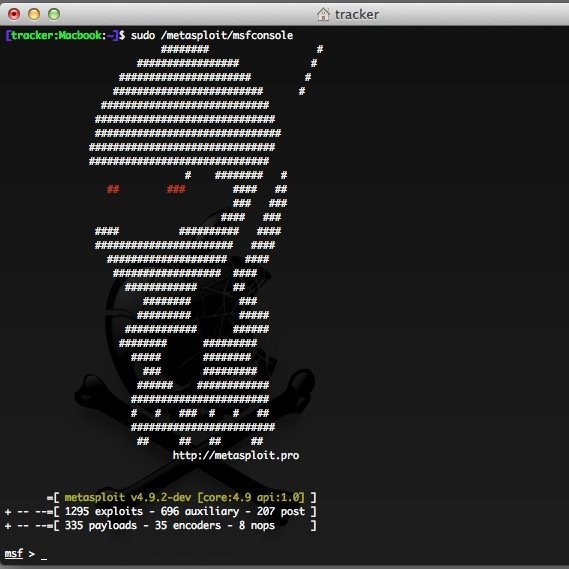Click the red '###' in the ASCII art
This screenshot has width=569, height=569.
(176, 189)
